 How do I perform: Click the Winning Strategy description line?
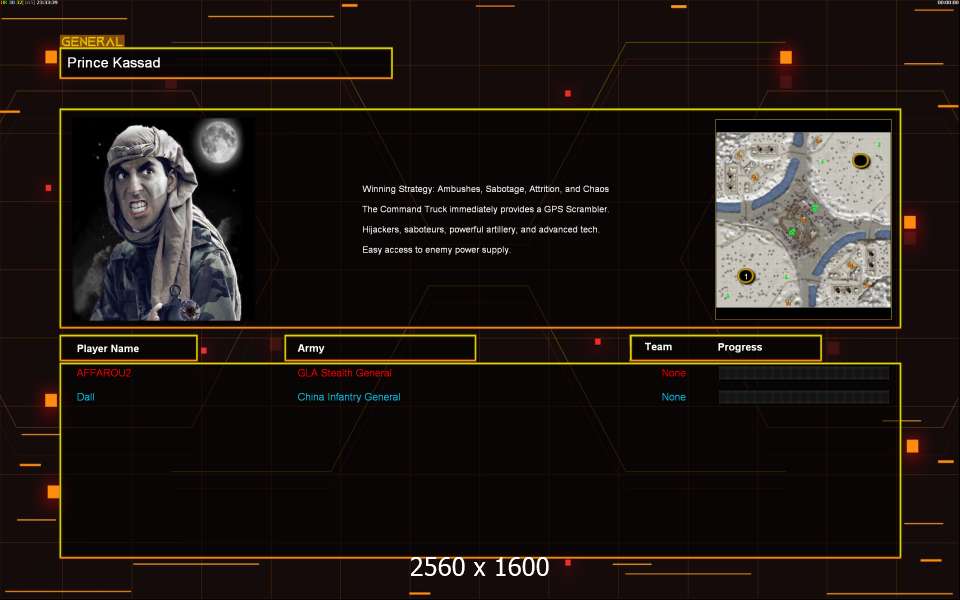[x=485, y=189]
